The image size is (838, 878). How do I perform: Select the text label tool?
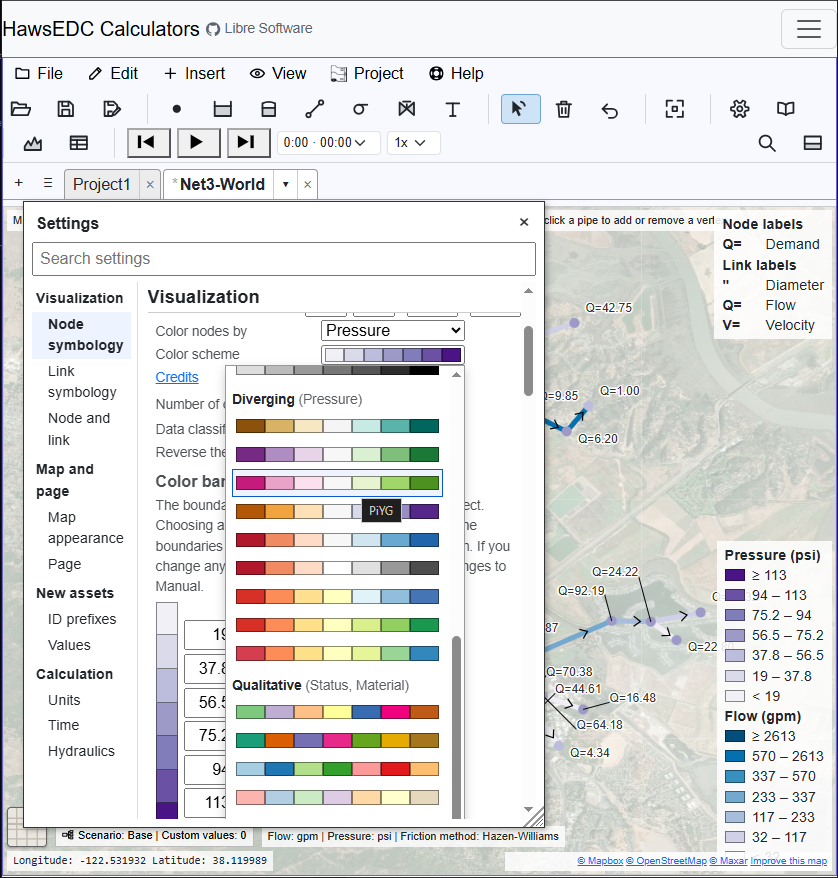tap(452, 109)
